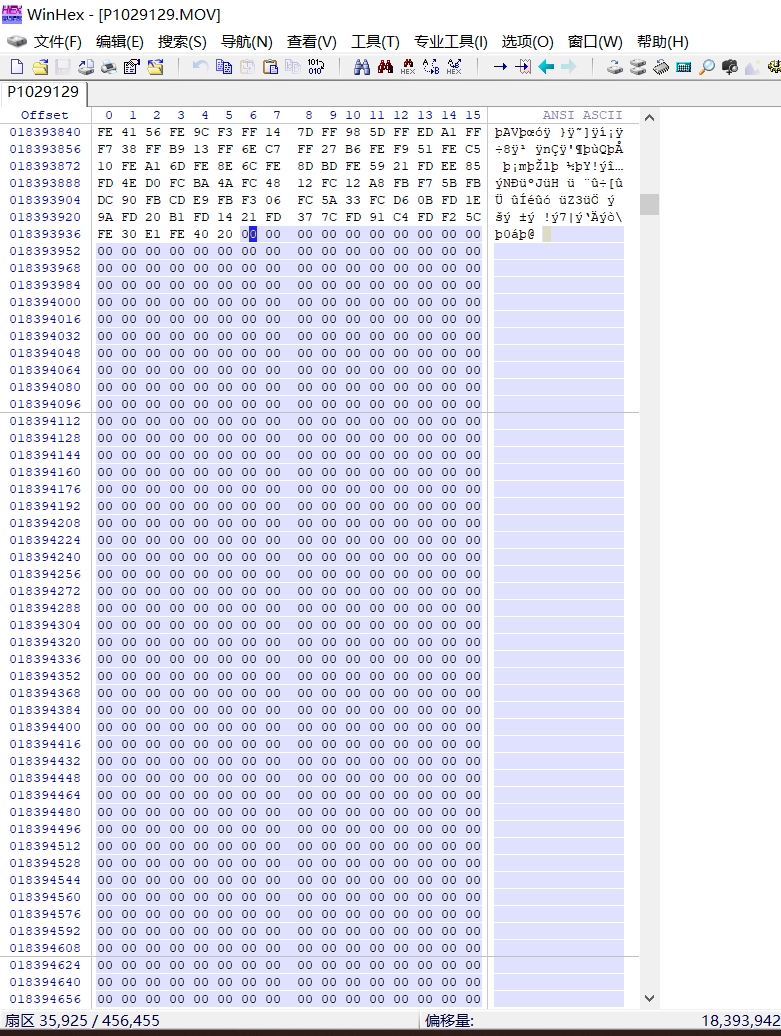Click the Go To Sector icon
The image size is (781, 1036).
coord(523,67)
